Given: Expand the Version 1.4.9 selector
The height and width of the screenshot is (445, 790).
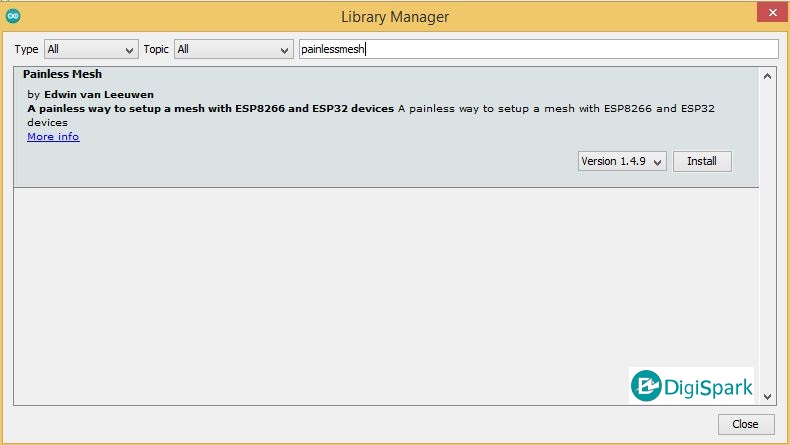Looking at the screenshot, I should (622, 161).
